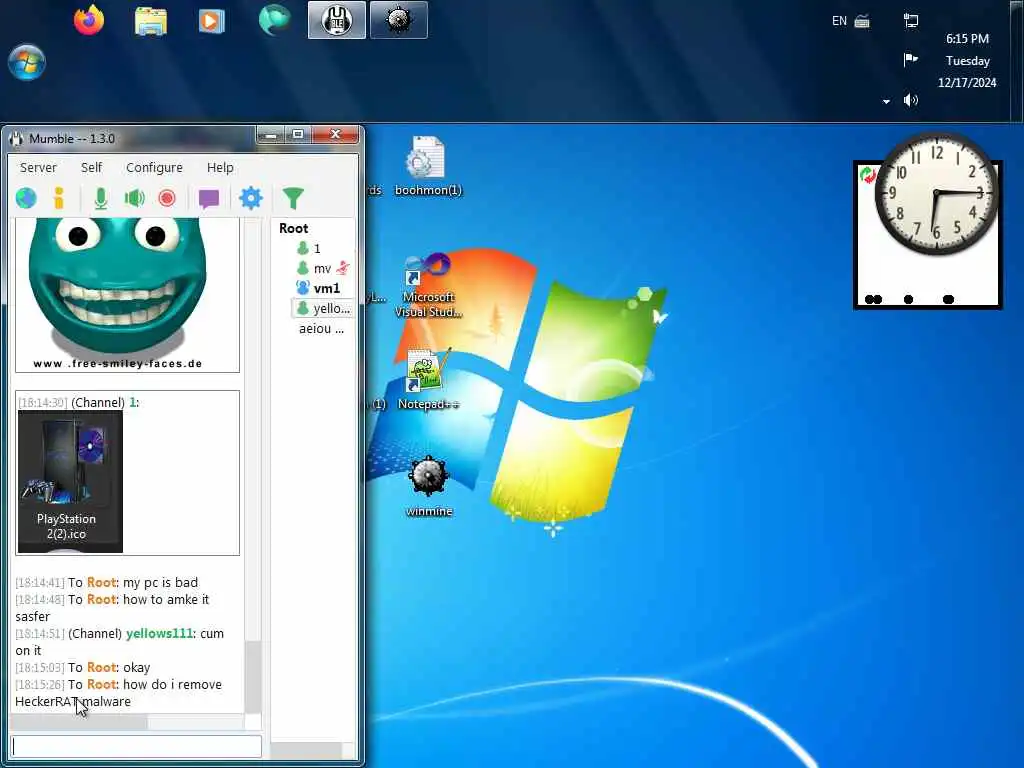Click the analog clock desktop gadget
This screenshot has height=768, width=1024.
[x=936, y=194]
